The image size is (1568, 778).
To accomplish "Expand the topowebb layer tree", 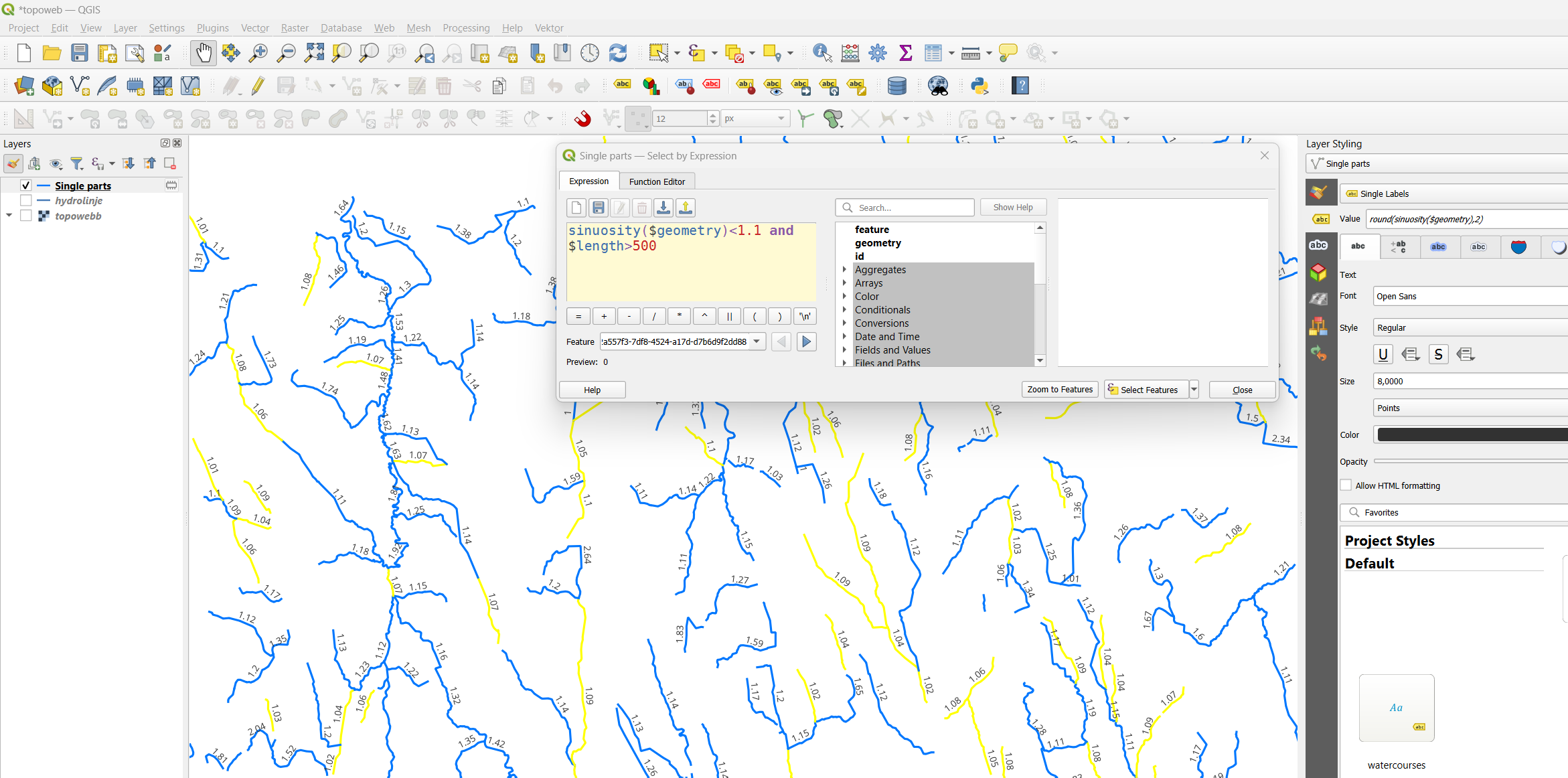I will tap(9, 216).
